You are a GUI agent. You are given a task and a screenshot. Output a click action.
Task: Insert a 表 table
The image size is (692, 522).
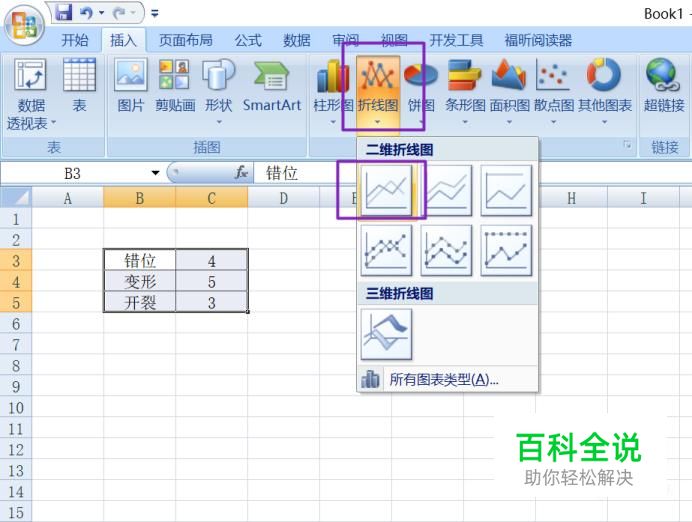click(x=79, y=86)
